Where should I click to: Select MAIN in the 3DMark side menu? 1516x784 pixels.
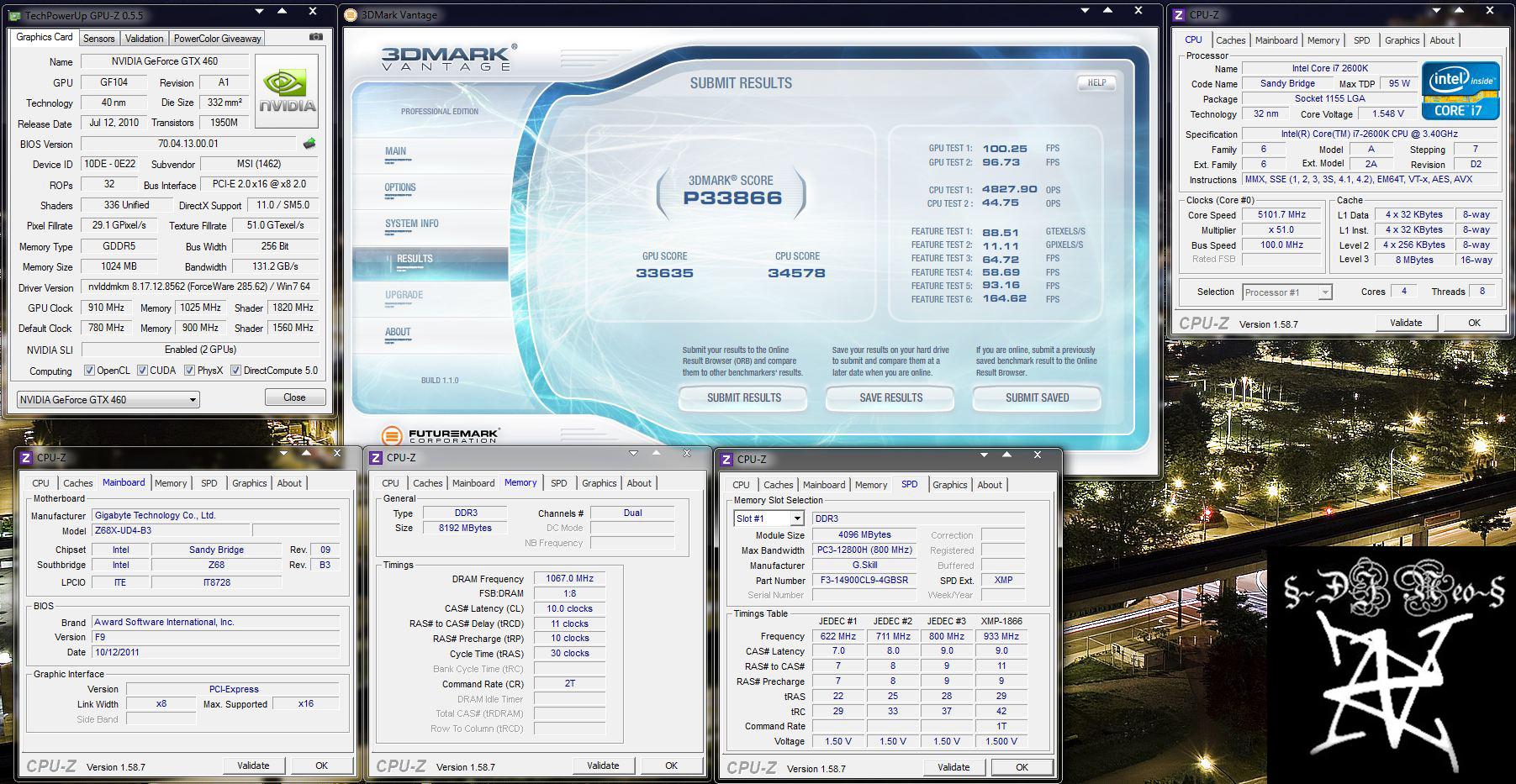396,152
